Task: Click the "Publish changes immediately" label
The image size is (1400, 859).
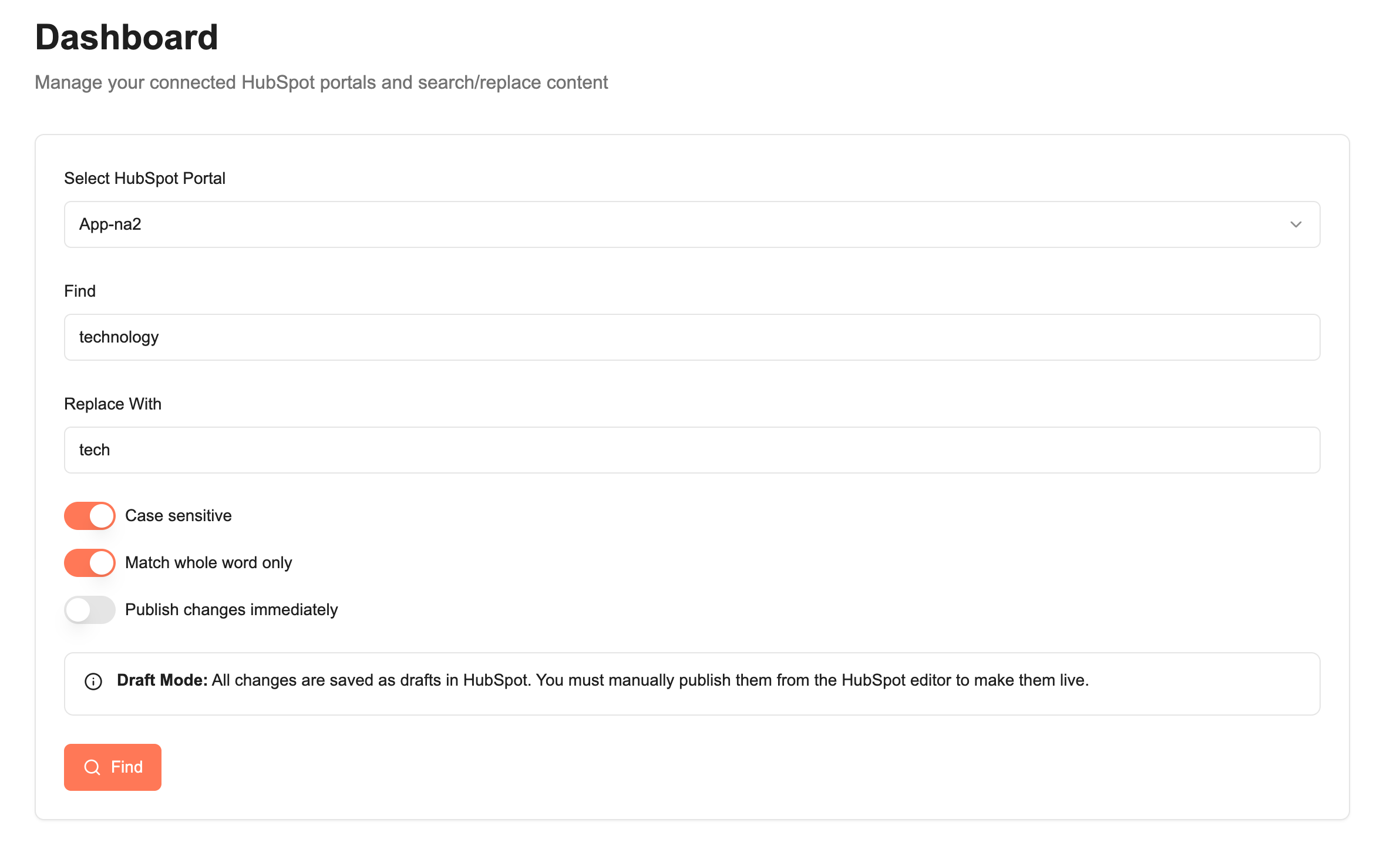Action: (x=231, y=610)
